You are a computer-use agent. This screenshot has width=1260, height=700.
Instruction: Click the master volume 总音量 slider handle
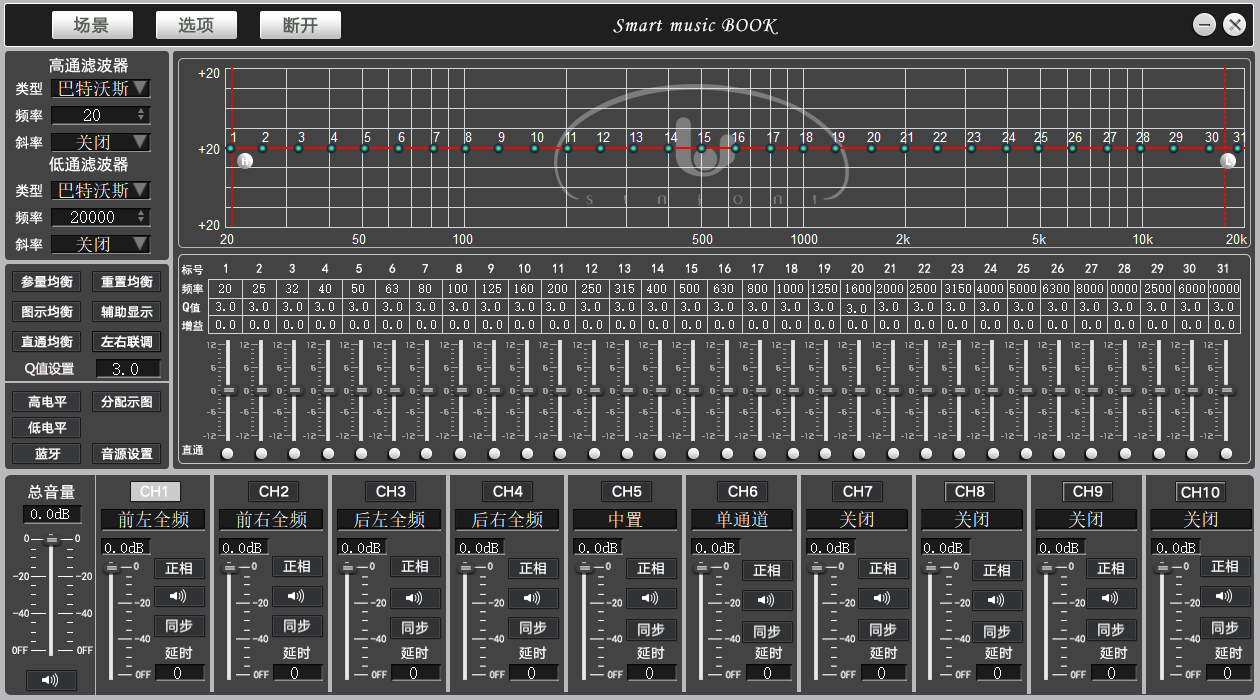tap(51, 540)
